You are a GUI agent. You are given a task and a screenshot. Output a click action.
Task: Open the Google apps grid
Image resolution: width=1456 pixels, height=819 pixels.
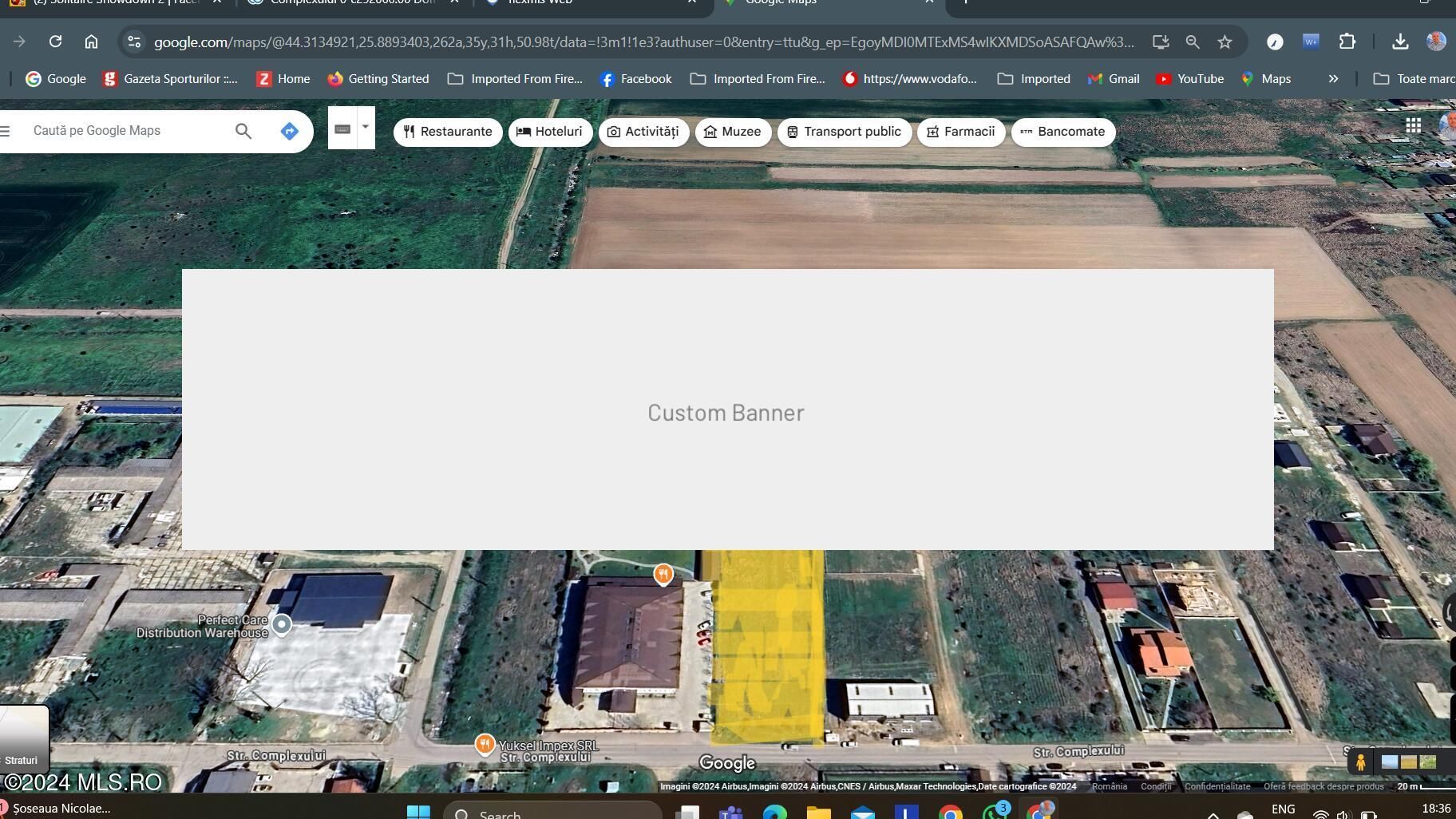click(x=1414, y=125)
